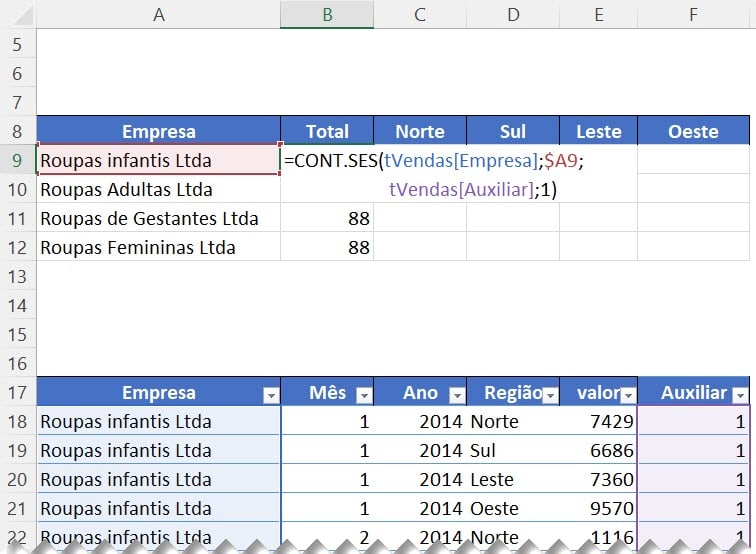The image size is (756, 554).
Task: Select the highlighted column B header
Action: [327, 14]
